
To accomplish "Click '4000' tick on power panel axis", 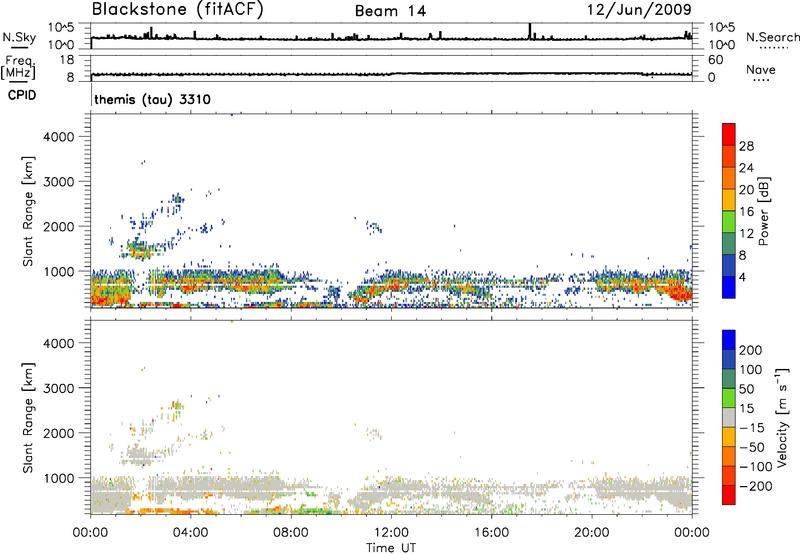I will tap(59, 137).
